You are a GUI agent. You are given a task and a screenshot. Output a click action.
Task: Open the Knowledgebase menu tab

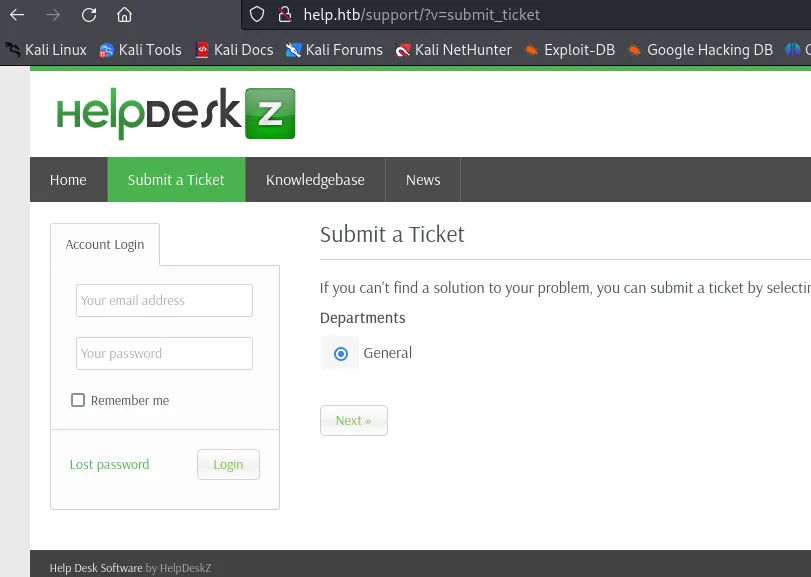coord(315,179)
